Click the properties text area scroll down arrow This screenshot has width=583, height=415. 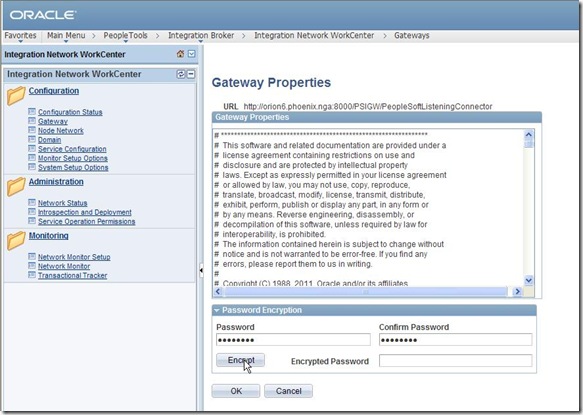coord(529,280)
